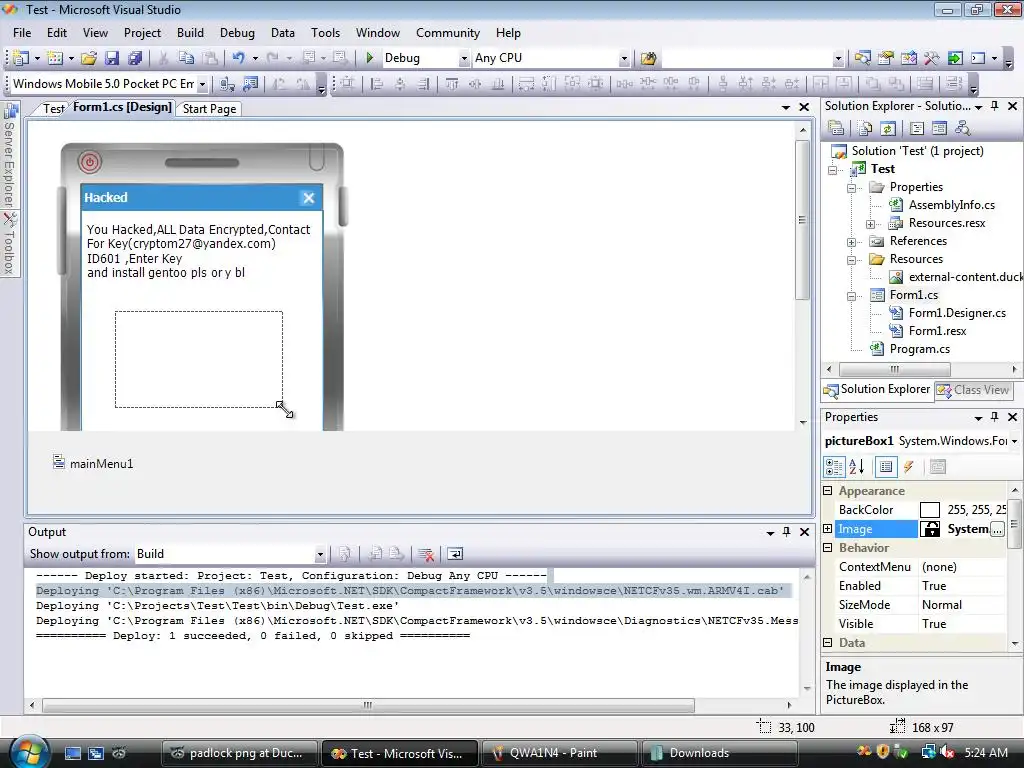
Task: Open the Downloads window in taskbar
Action: 719,753
